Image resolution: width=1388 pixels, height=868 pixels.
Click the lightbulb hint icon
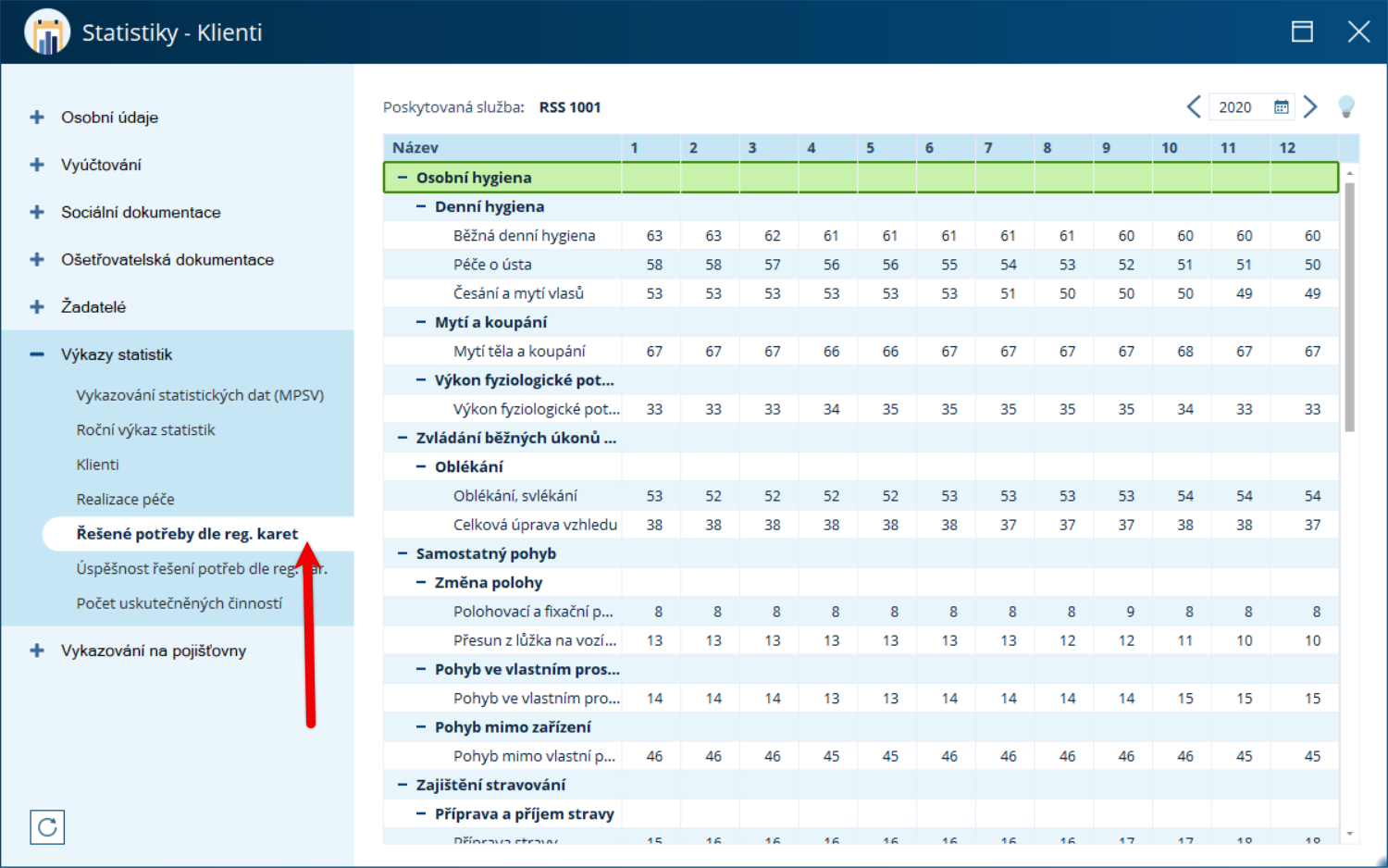pyautogui.click(x=1346, y=107)
